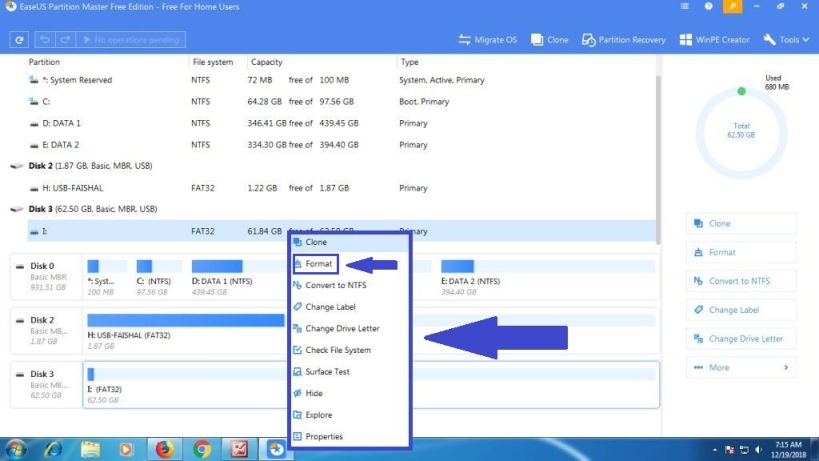Choose Hide in context menu
Viewport: 819px width, 461px height.
coord(349,393)
